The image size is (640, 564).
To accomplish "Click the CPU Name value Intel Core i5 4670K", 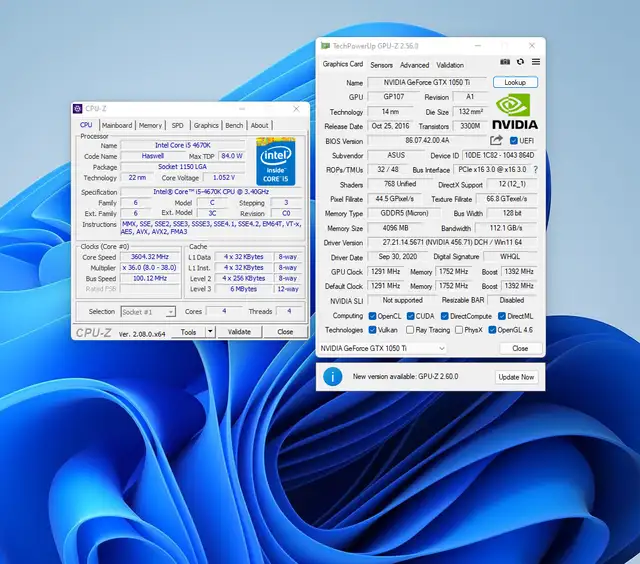I will 183,145.
